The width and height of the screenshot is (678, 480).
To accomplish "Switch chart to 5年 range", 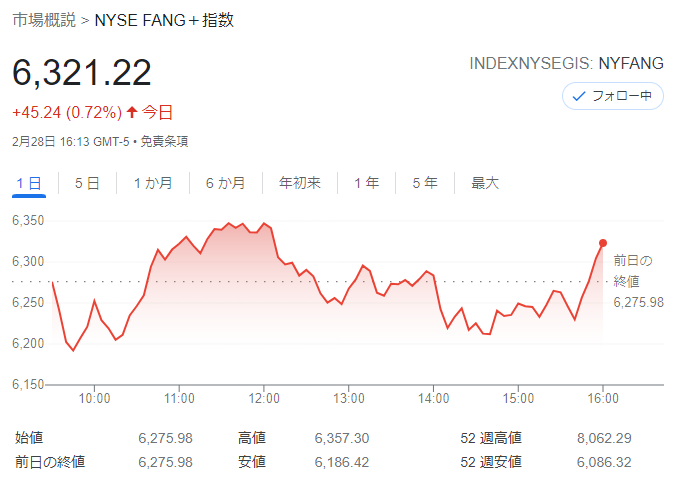I will coord(425,183).
